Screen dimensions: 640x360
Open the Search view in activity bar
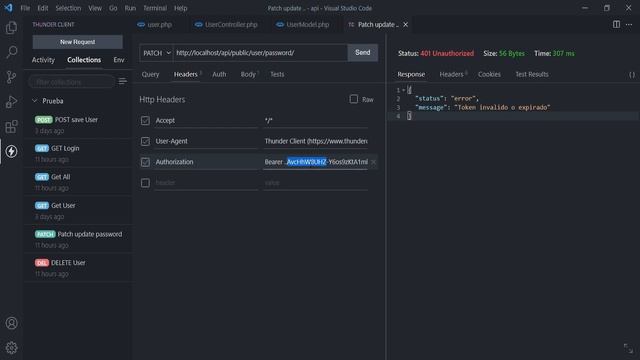tap(11, 52)
